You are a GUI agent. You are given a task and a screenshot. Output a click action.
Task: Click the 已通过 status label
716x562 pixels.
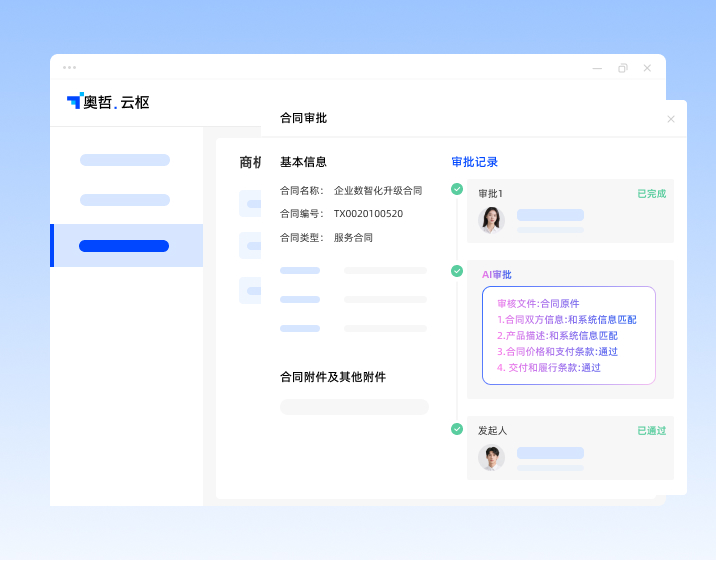[651, 431]
